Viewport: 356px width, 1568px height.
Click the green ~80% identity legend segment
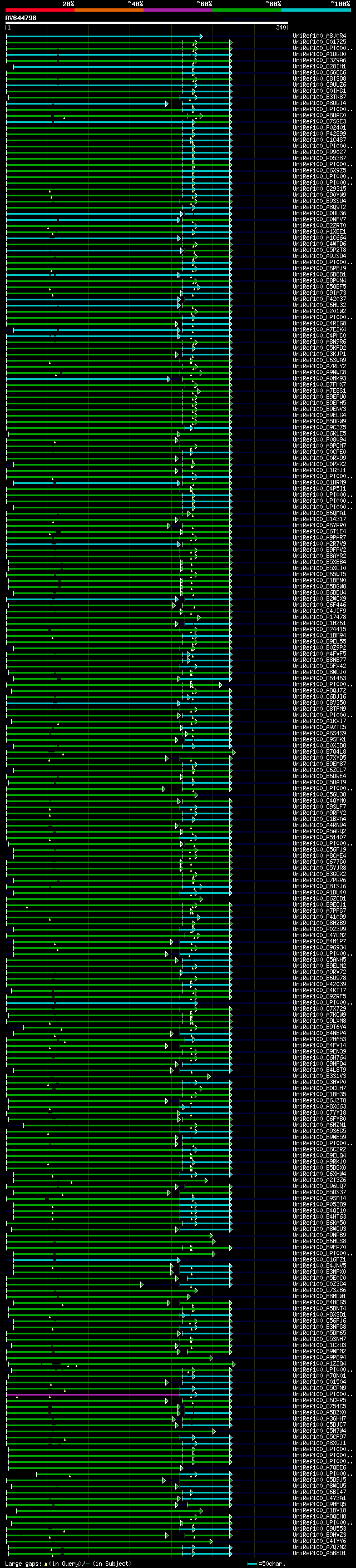pyautogui.click(x=247, y=10)
